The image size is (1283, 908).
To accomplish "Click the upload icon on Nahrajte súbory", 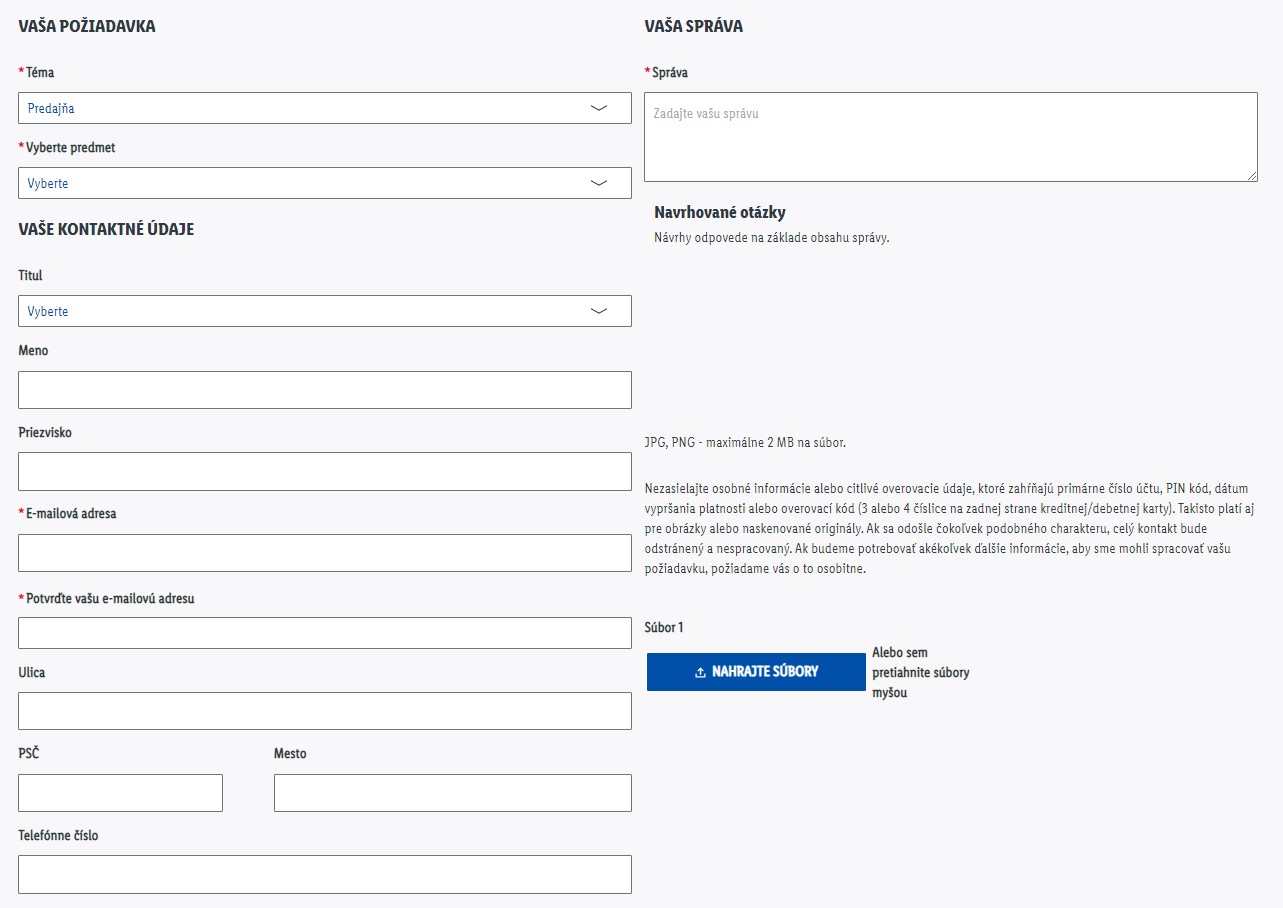I will (701, 672).
